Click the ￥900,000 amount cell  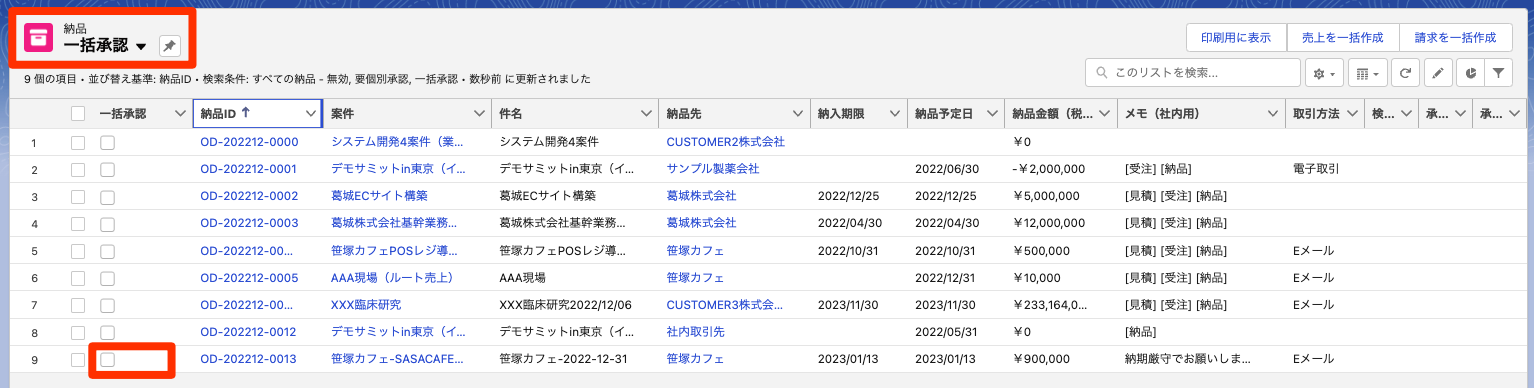click(x=1041, y=359)
